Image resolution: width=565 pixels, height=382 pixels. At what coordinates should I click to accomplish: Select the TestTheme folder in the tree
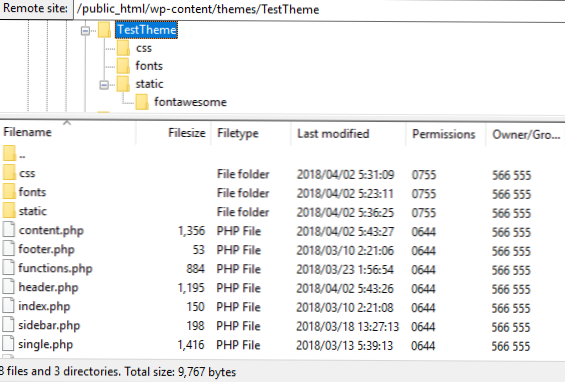coord(147,30)
